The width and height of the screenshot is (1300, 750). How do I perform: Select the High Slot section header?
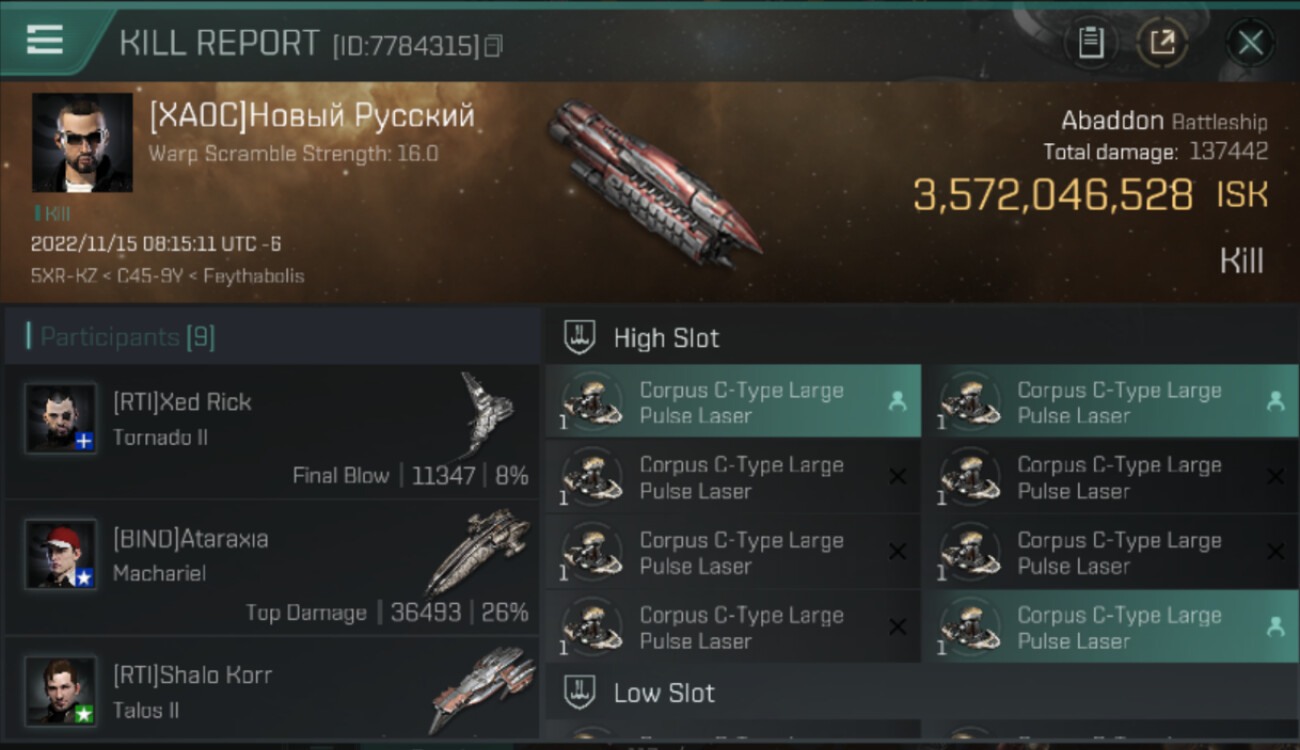click(x=922, y=338)
